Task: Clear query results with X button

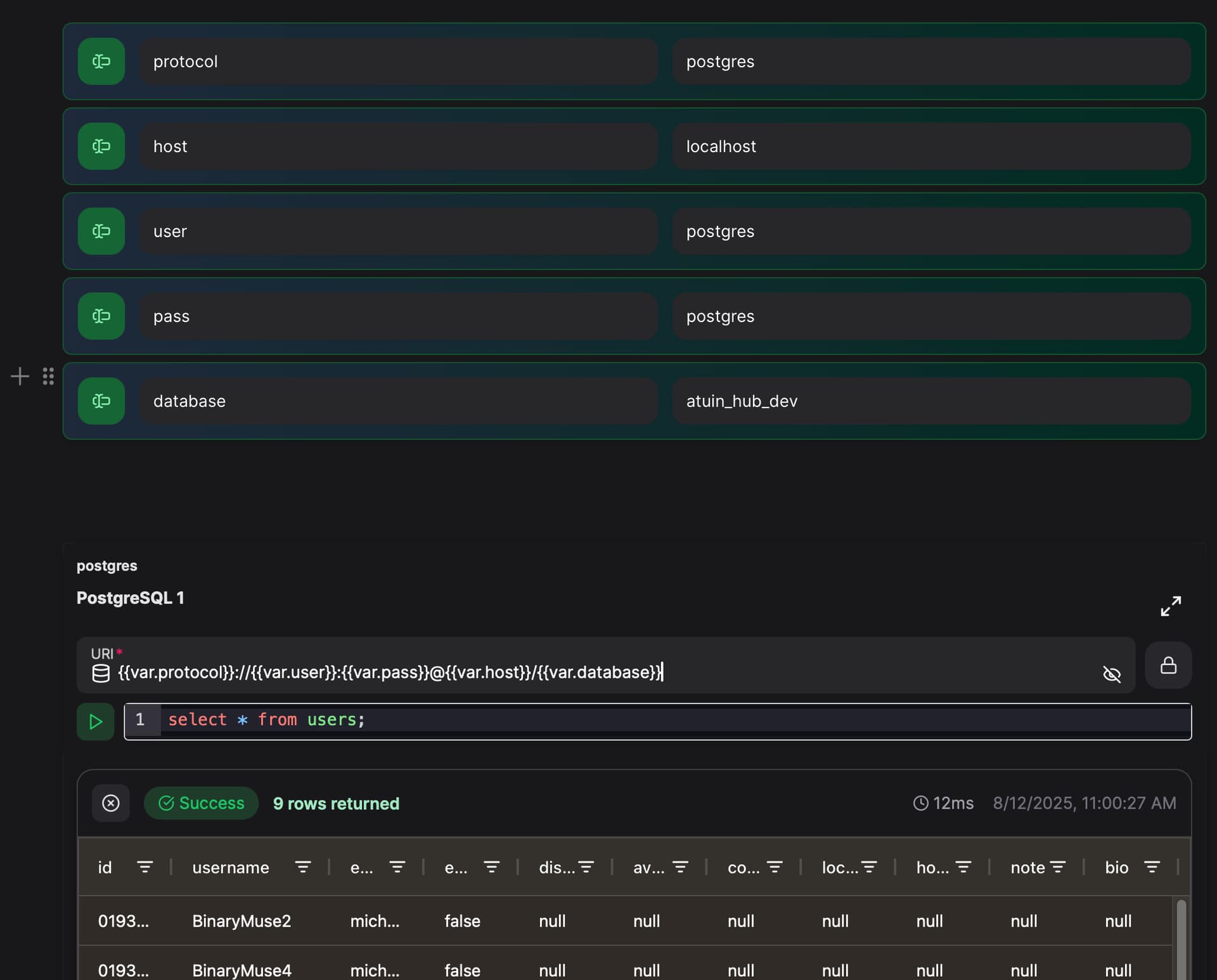Action: tap(111, 803)
